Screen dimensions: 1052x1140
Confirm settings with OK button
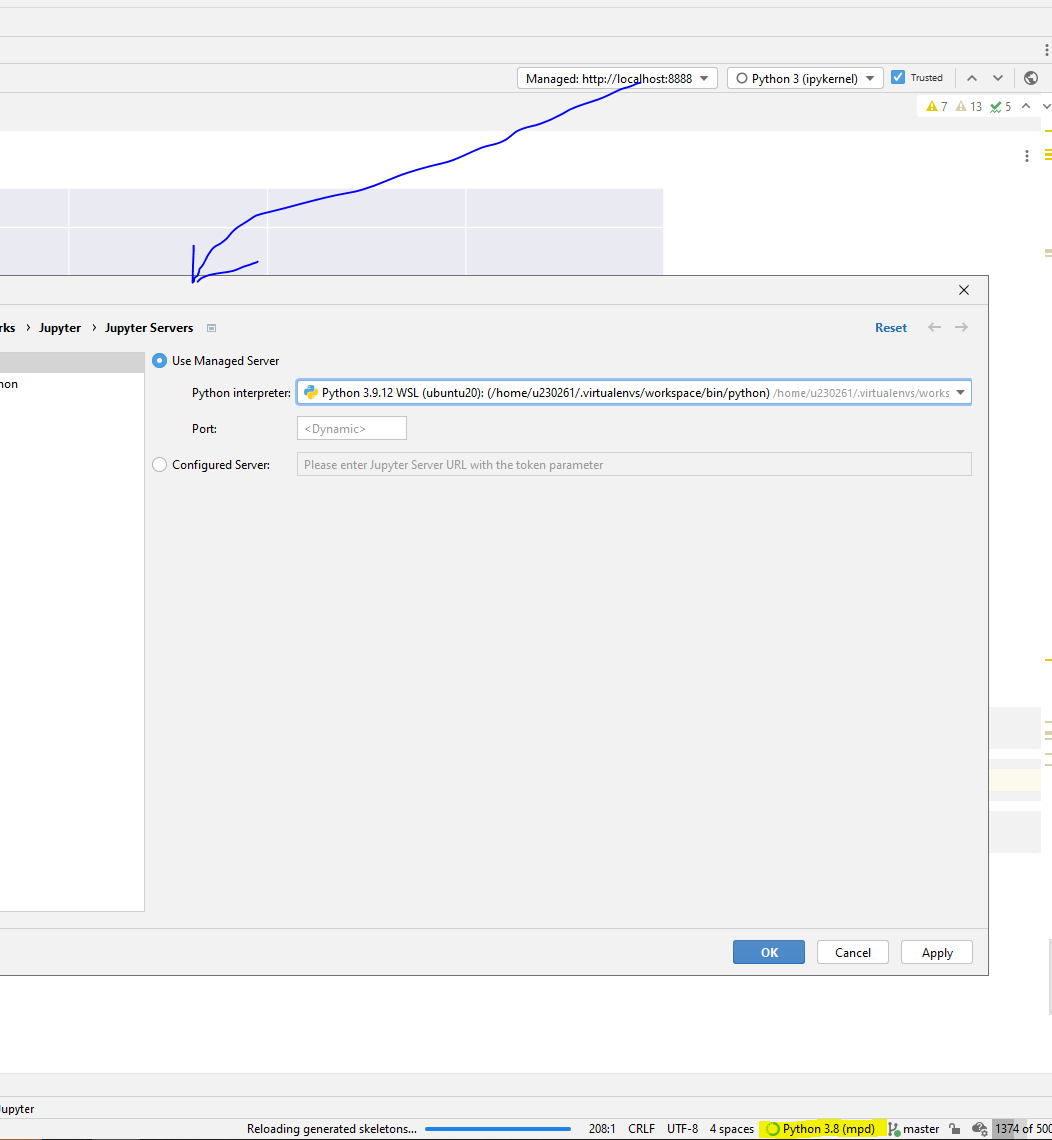tap(768, 952)
